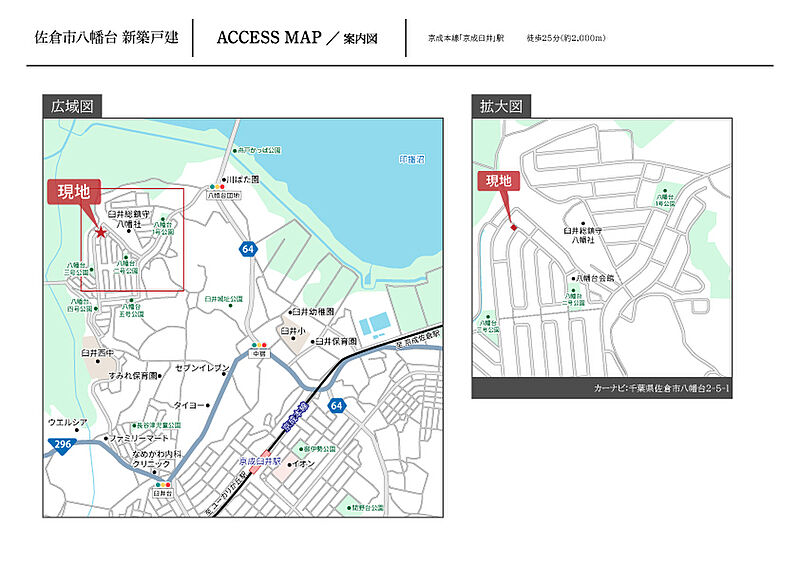Screen dimensions: 800x565
Task: Click the route 64 shield near 川ばた園
Action: point(247,248)
